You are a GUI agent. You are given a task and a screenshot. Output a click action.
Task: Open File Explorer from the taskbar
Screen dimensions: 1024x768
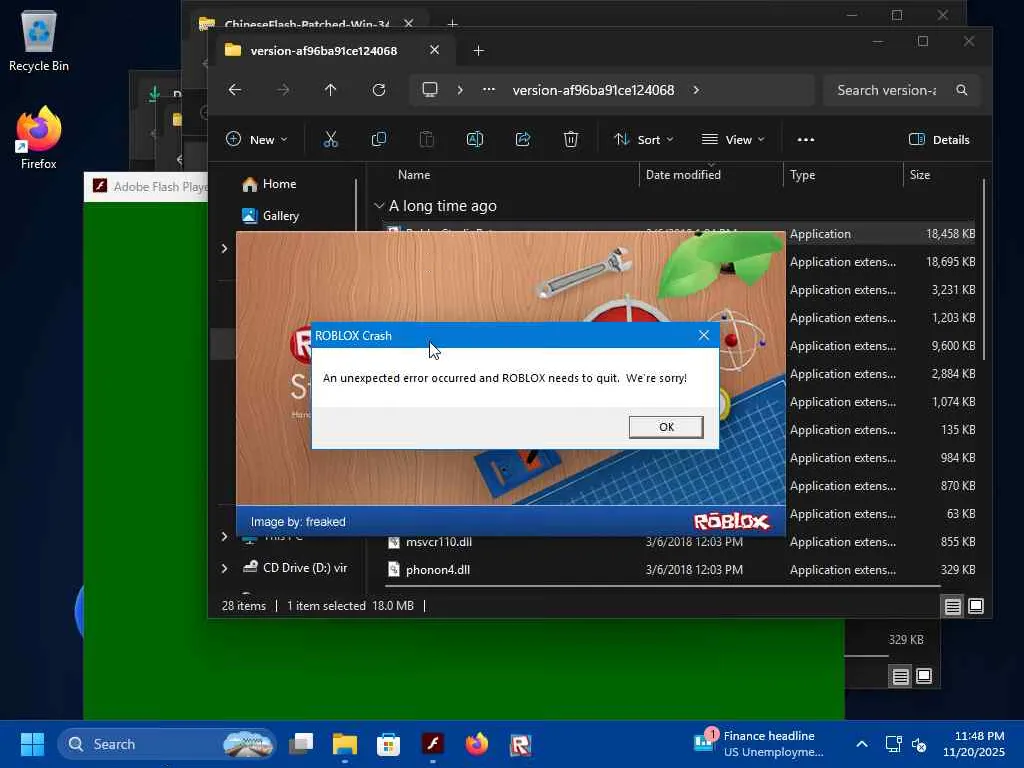pyautogui.click(x=345, y=744)
